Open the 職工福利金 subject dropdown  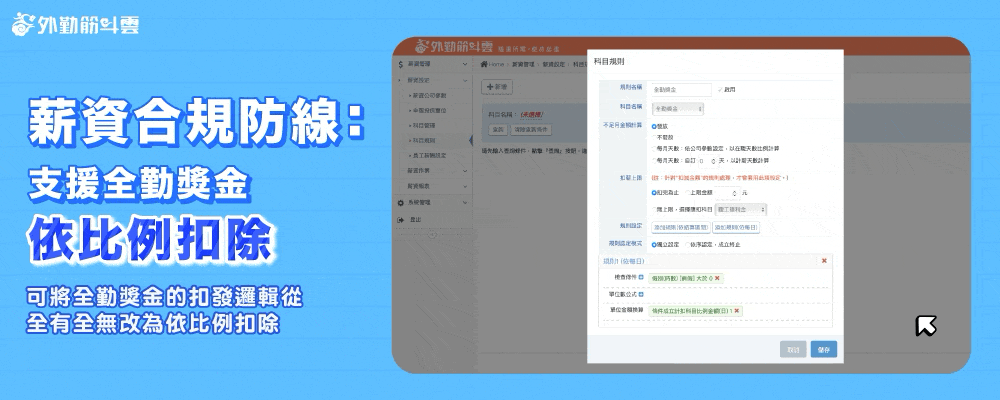[x=738, y=209]
